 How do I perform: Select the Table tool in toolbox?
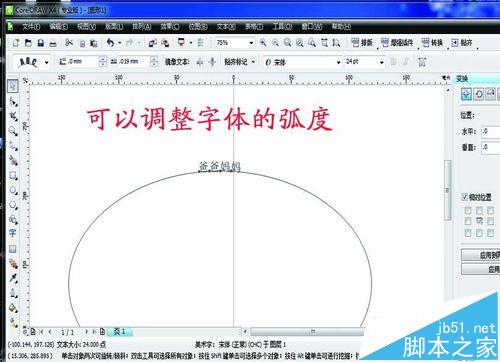13,249
